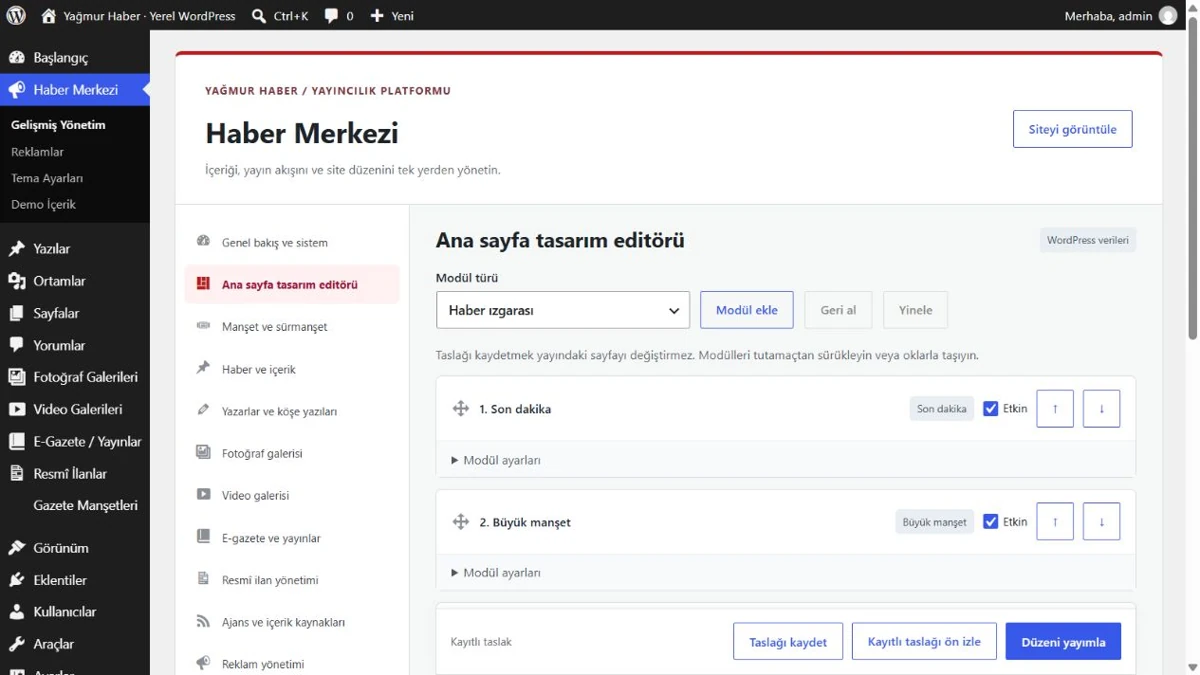This screenshot has height=675, width=1200.
Task: Click the Yorumlar comment icon
Action: [17, 345]
